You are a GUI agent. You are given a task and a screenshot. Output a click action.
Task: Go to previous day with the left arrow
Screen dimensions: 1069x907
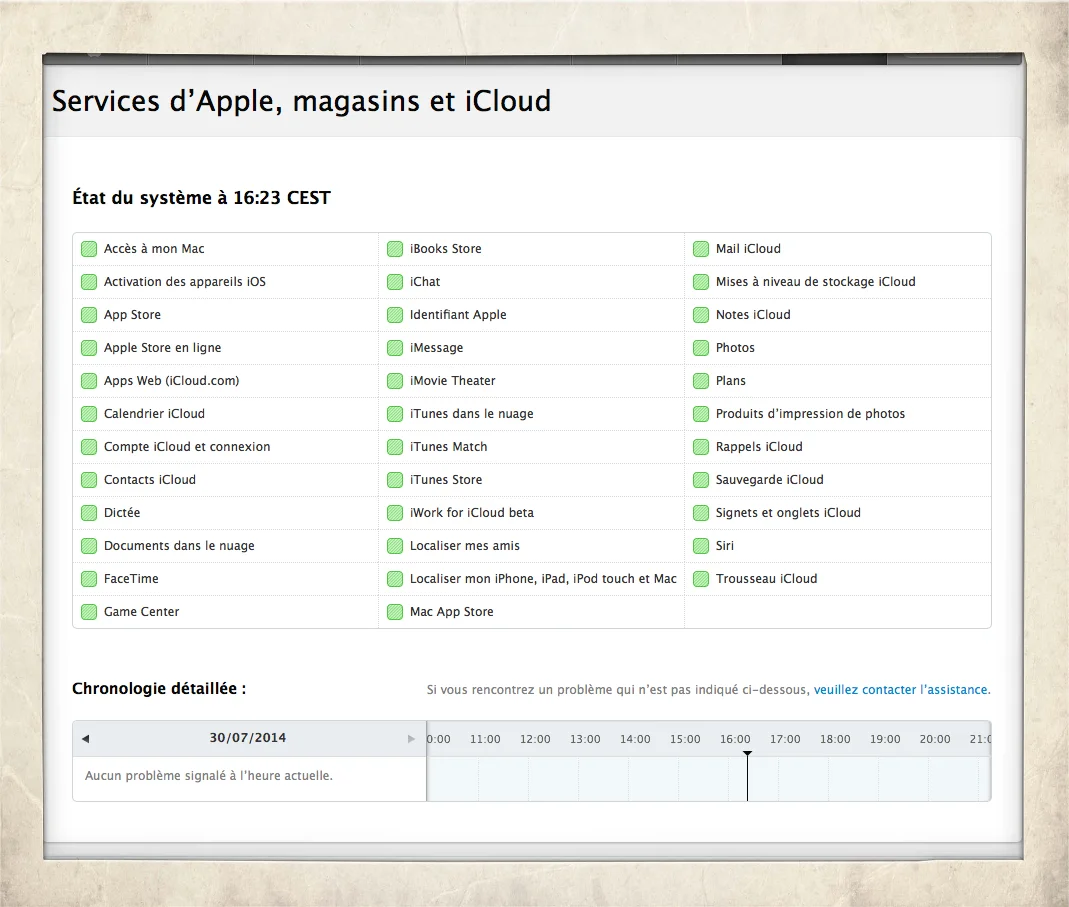(x=85, y=739)
